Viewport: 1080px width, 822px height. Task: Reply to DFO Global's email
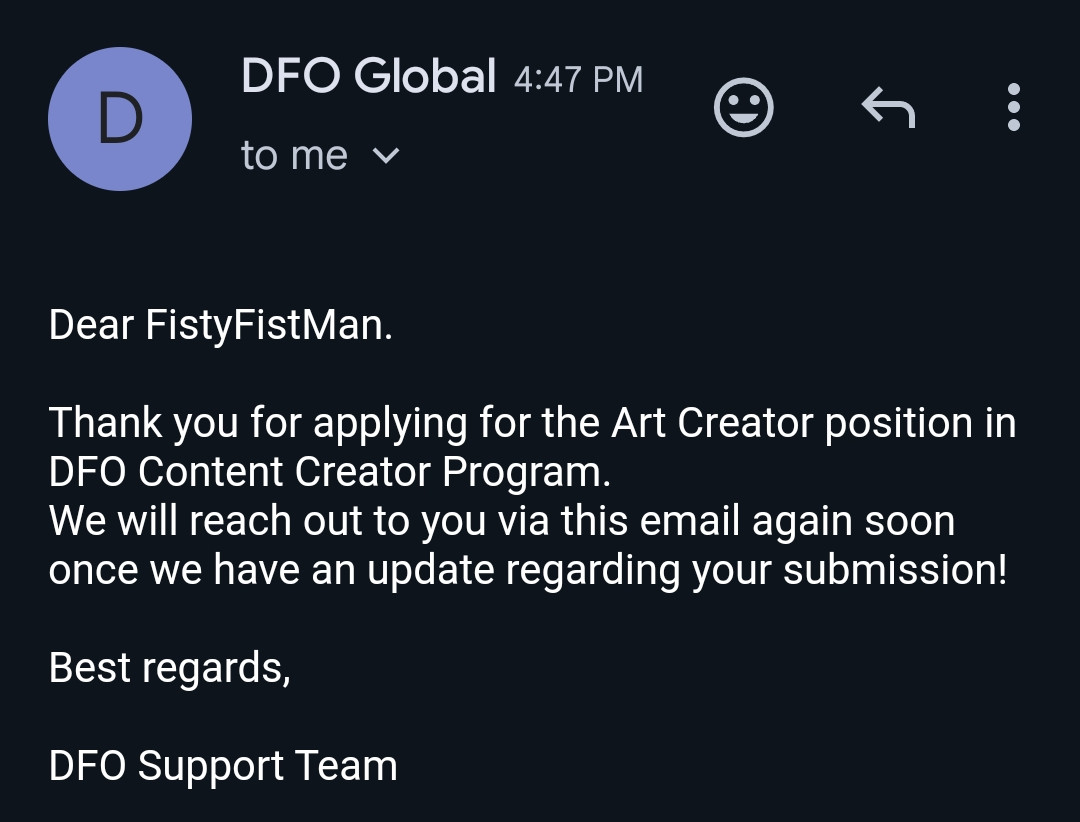point(888,107)
